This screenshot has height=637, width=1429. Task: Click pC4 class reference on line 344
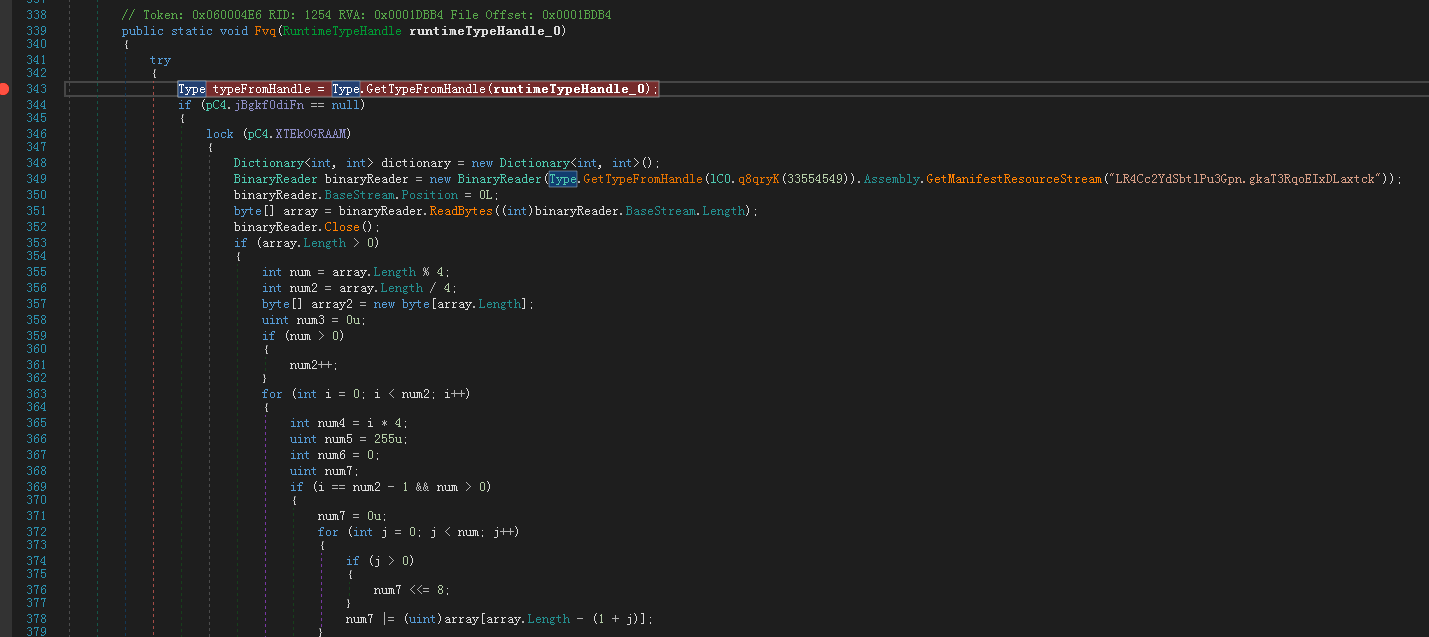click(x=216, y=105)
